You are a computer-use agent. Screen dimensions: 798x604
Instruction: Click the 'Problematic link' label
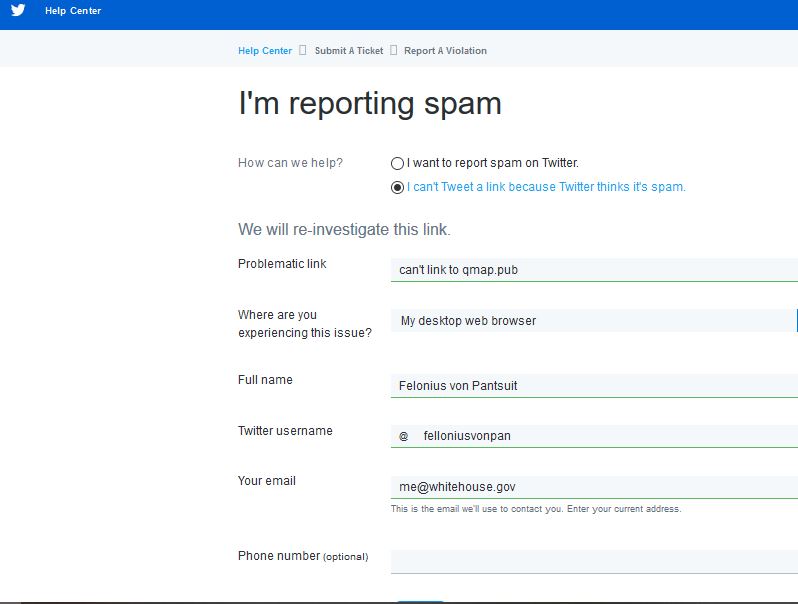(x=282, y=264)
